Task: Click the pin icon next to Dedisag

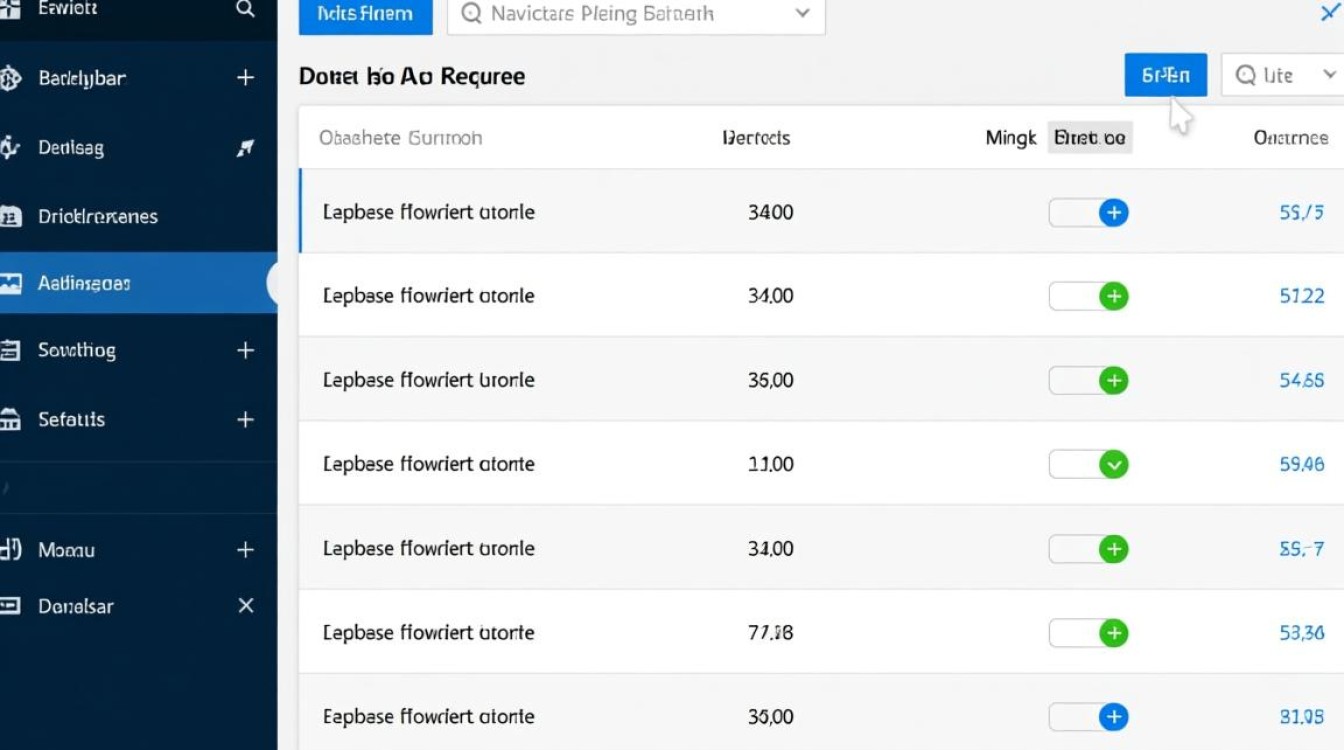Action: 245,148
